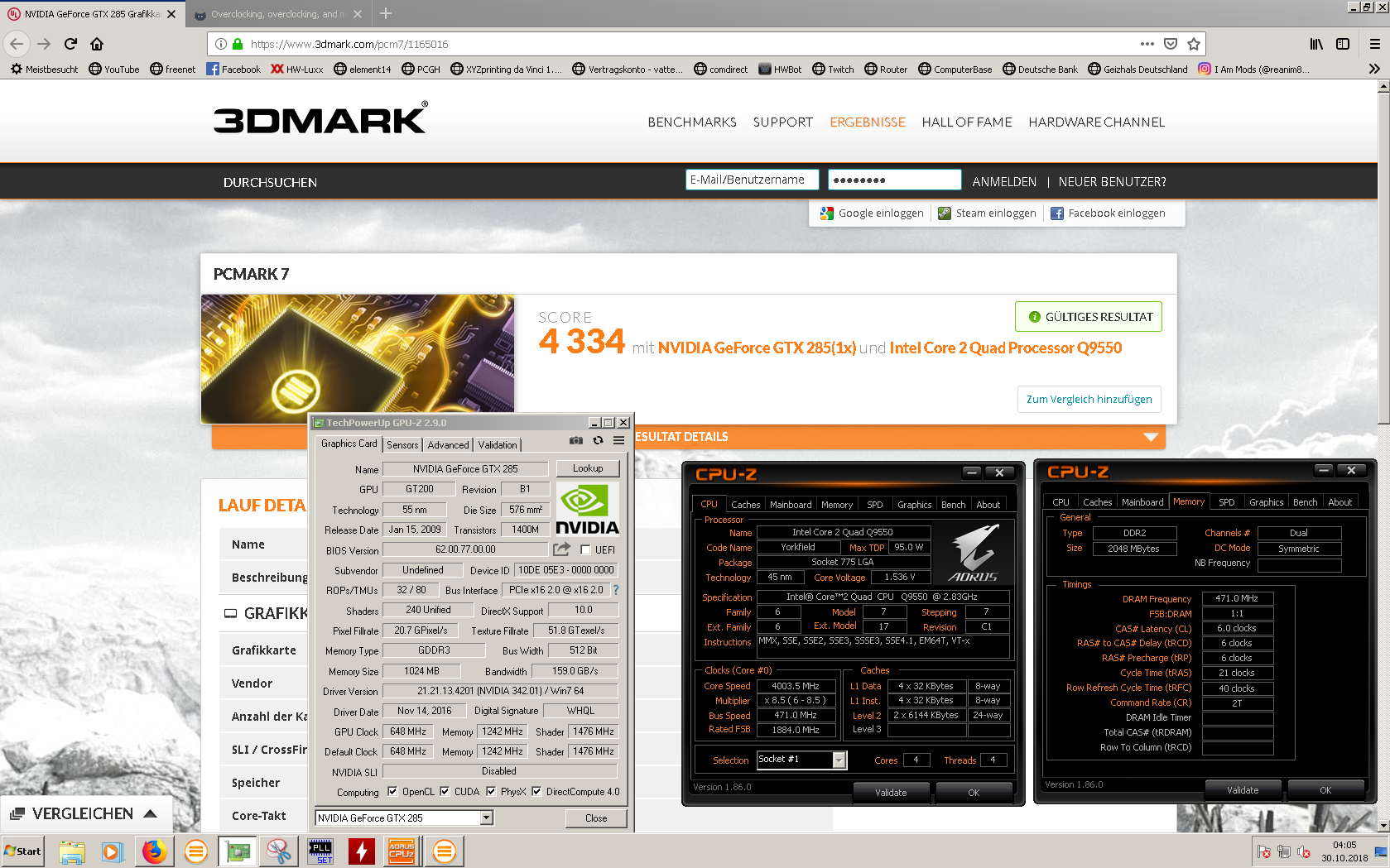Open Firefox library icon
Screen dimensions: 1390x868
tap(1316, 44)
